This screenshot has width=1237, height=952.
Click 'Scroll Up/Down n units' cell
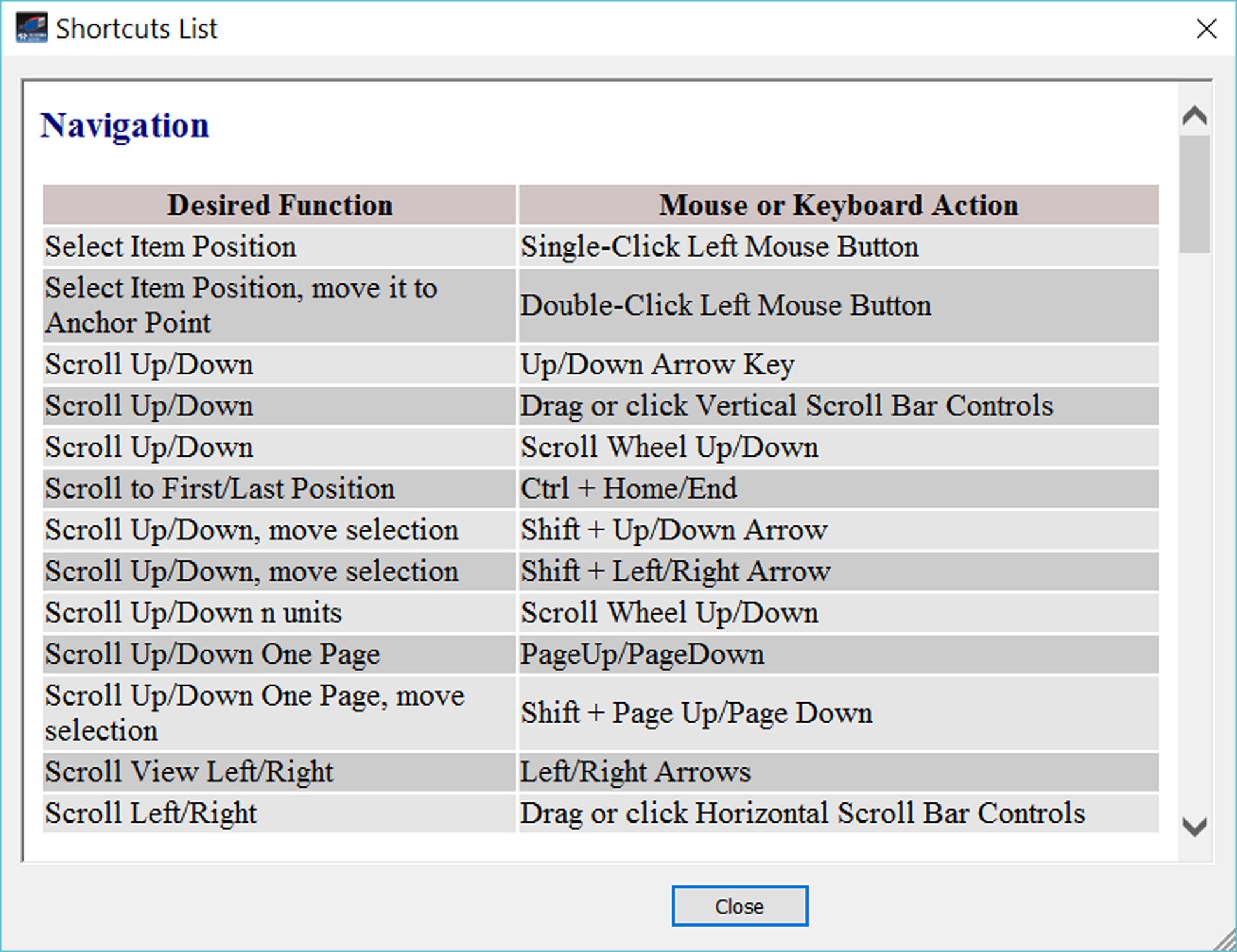point(279,613)
